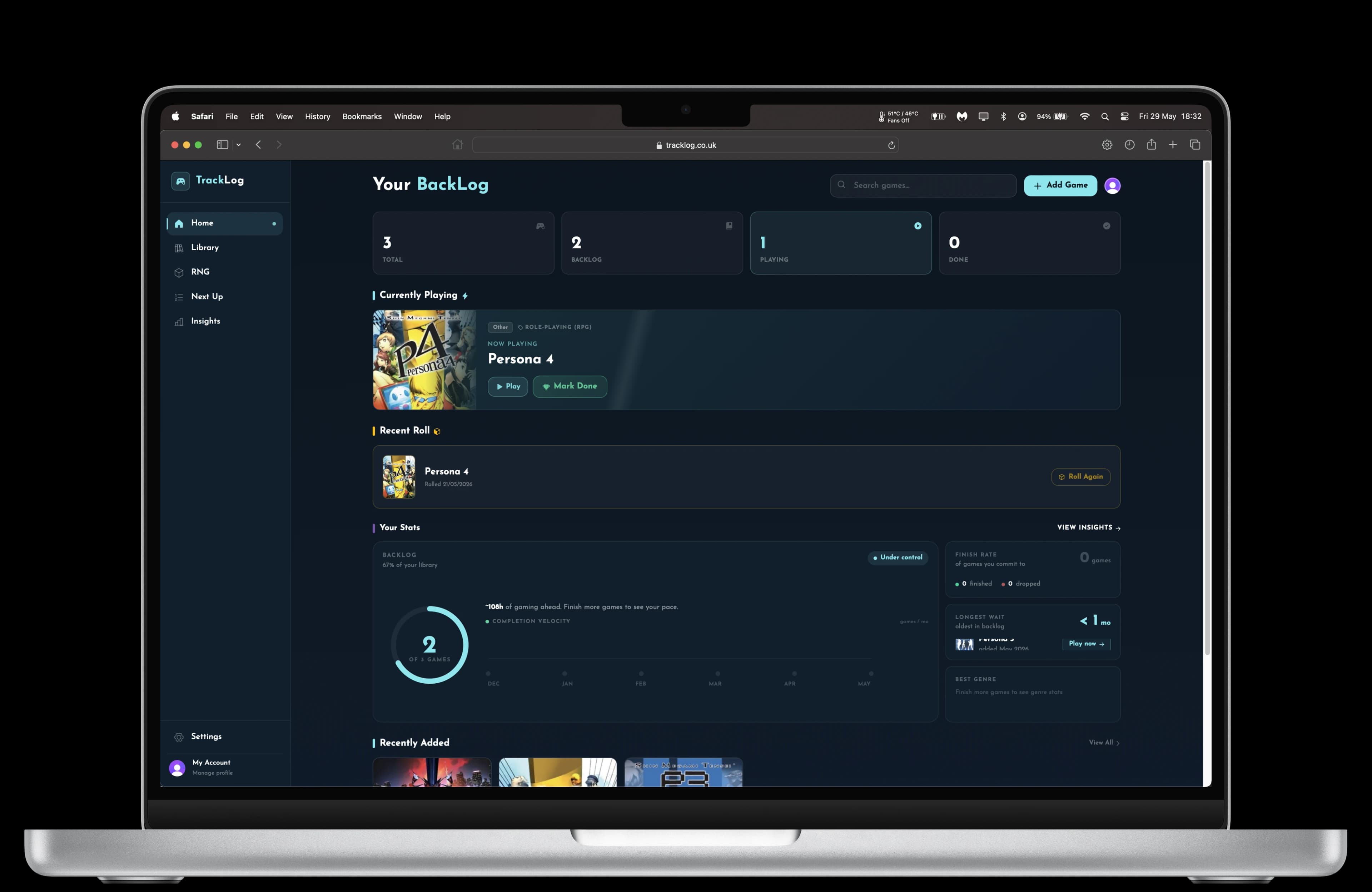
Task: Click the tracklog.co.uk address bar
Action: (685, 145)
